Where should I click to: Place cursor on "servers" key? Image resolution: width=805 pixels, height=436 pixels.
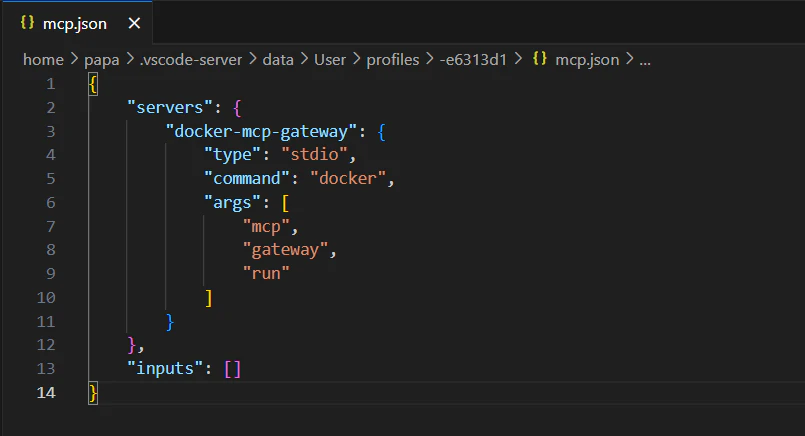tap(169, 107)
